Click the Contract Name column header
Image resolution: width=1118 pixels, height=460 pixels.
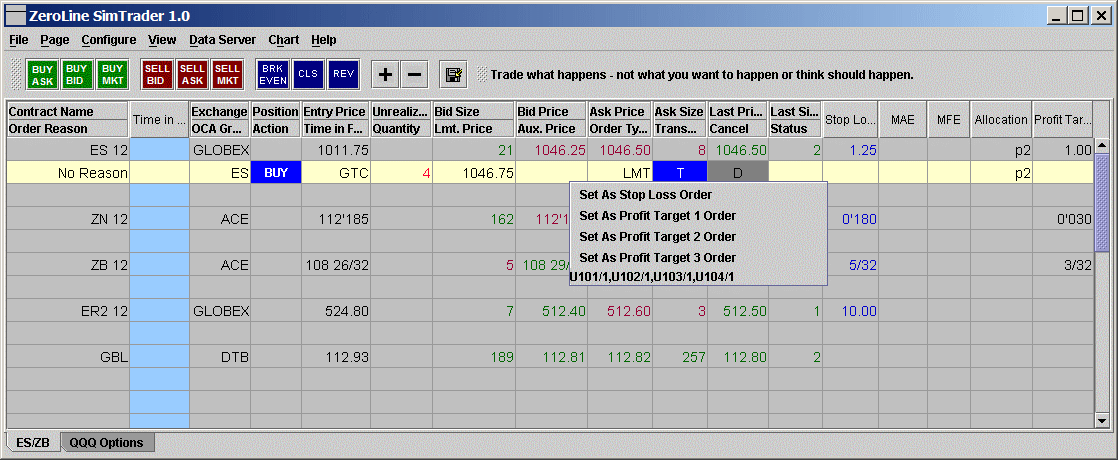[68, 111]
